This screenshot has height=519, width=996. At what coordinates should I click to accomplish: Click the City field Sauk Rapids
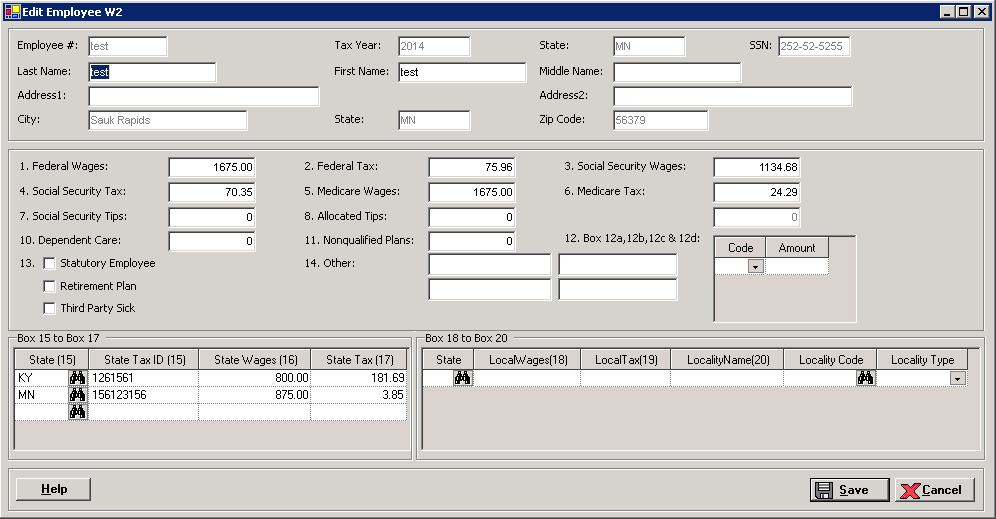pyautogui.click(x=168, y=120)
